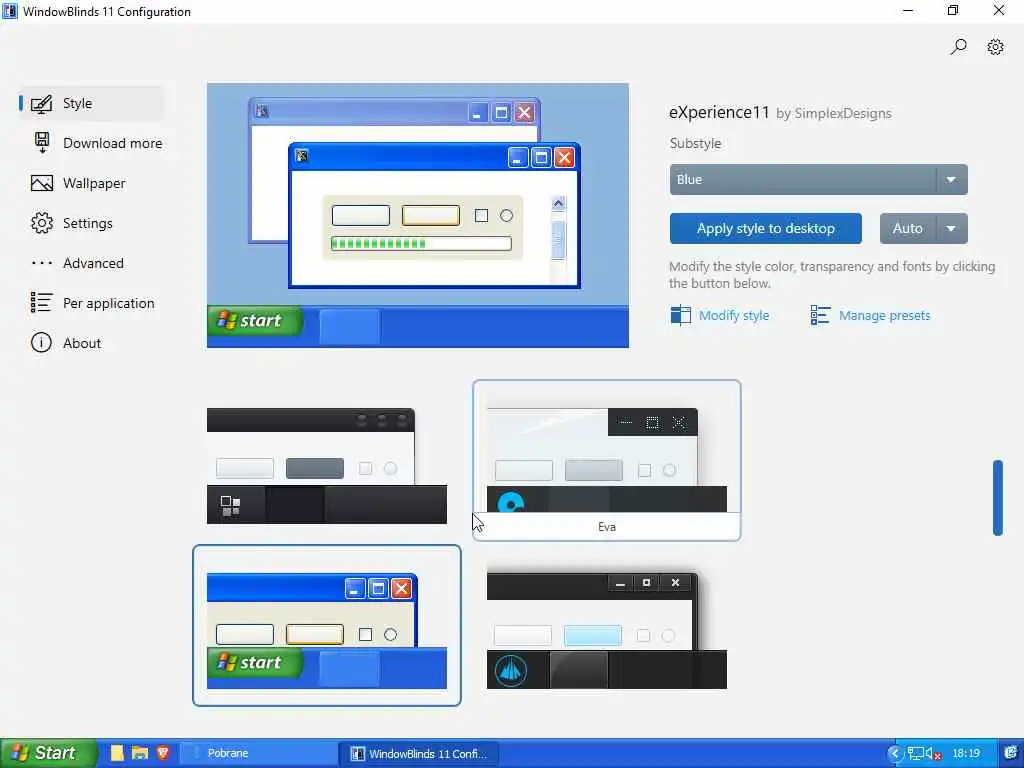The width and height of the screenshot is (1024, 768).
Task: Expand hidden tray icons arrow
Action: [x=895, y=754]
